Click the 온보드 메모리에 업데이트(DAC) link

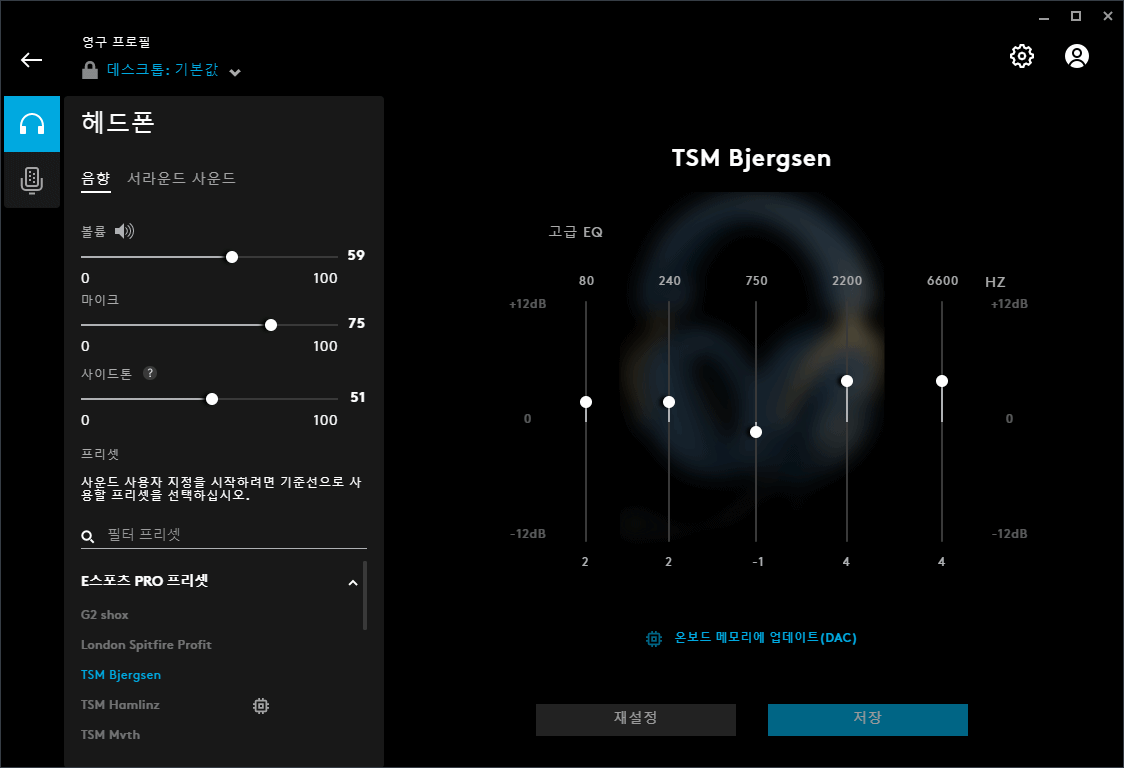coord(766,637)
